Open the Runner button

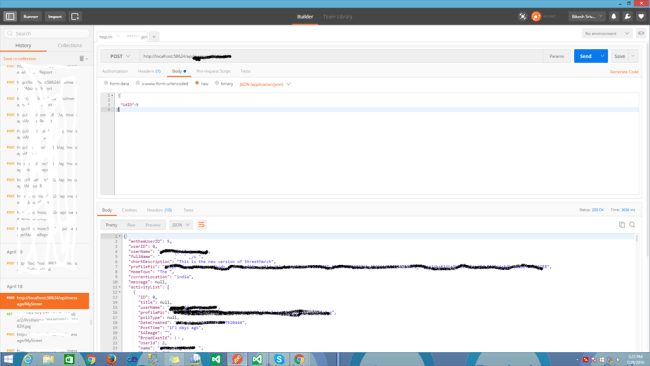31,17
